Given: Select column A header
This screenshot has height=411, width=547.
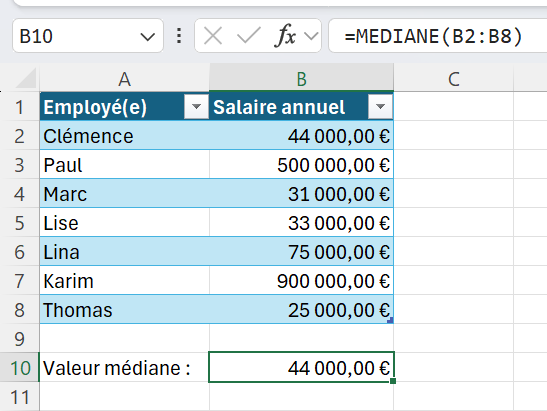Looking at the screenshot, I should [x=125, y=78].
